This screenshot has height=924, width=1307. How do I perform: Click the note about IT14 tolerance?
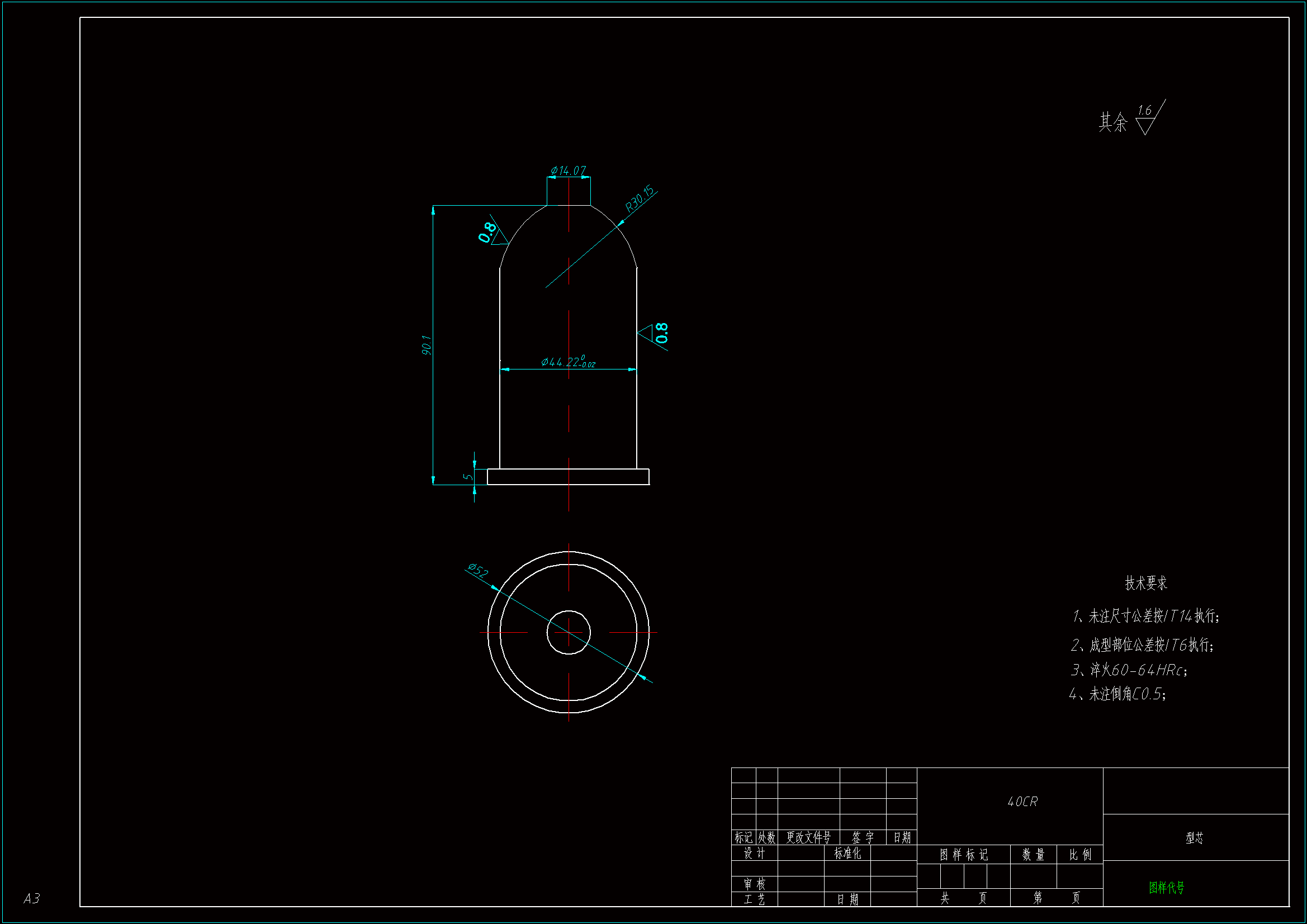pyautogui.click(x=1145, y=616)
